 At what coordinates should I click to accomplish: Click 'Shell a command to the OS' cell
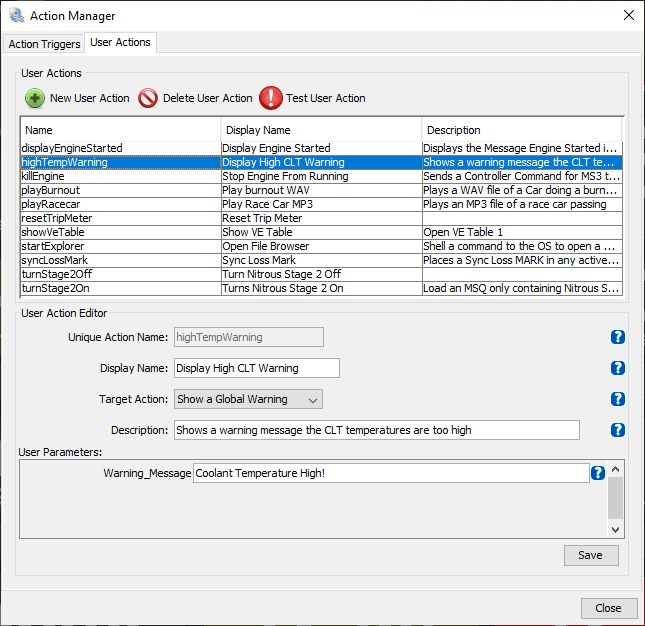(x=522, y=246)
